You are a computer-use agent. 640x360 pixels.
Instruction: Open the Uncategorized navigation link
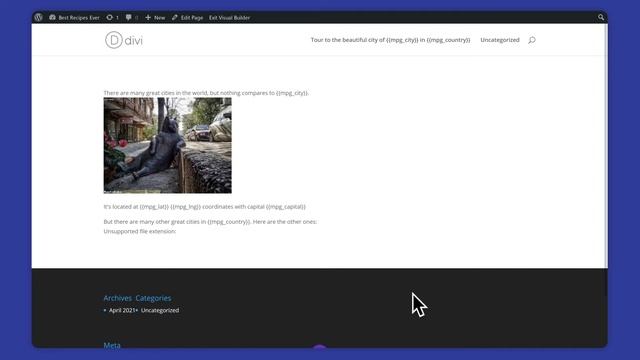point(500,40)
